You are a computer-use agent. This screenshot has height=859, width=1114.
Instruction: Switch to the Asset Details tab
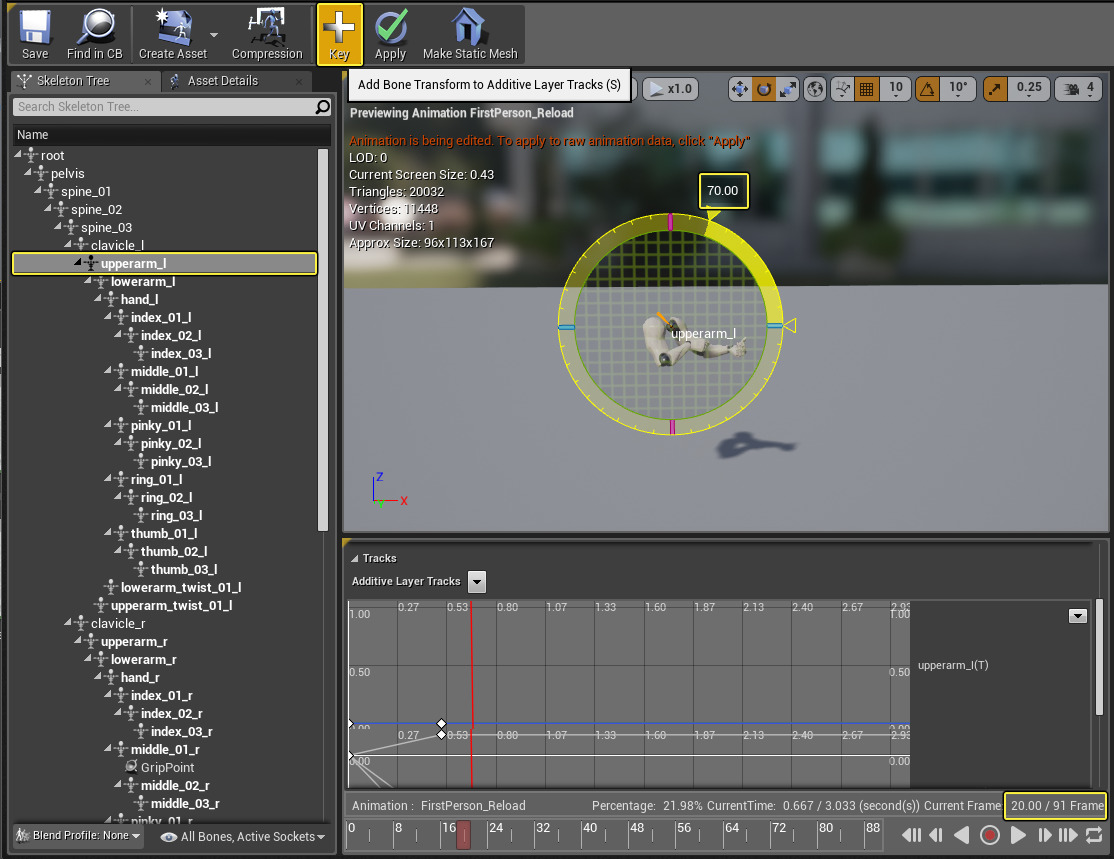[222, 81]
